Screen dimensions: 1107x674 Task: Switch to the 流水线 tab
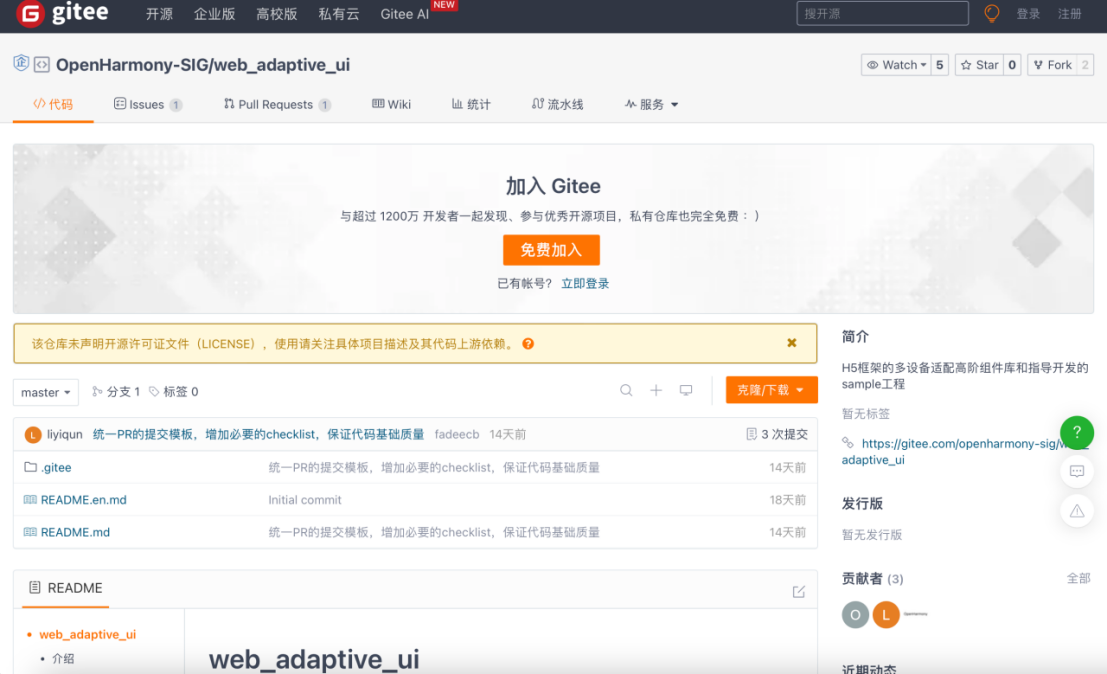click(x=558, y=104)
